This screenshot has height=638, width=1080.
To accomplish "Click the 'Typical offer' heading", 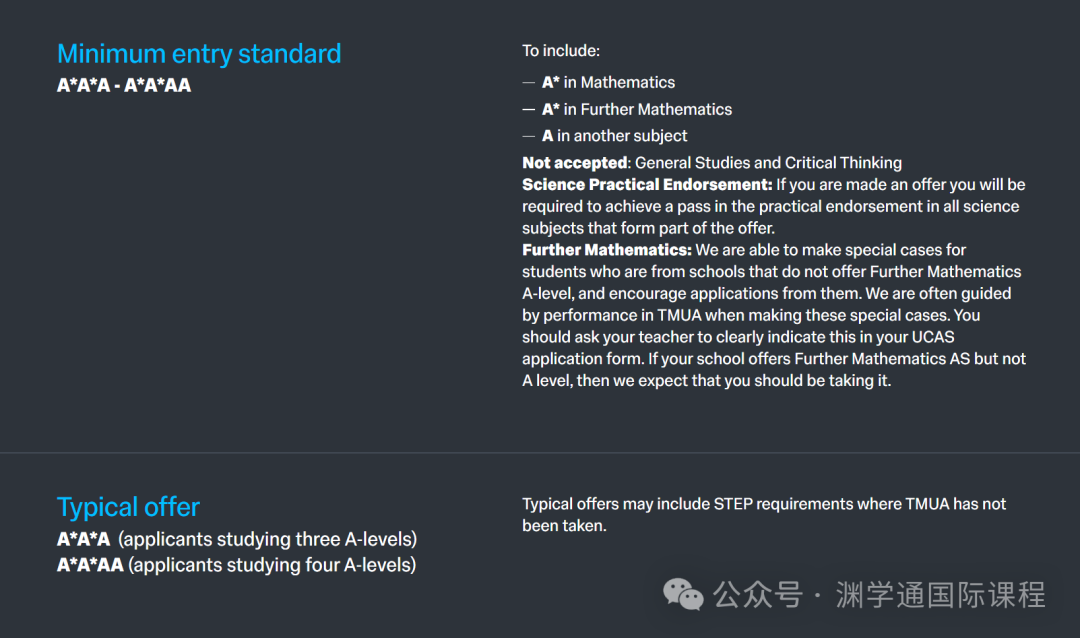I will pos(128,507).
